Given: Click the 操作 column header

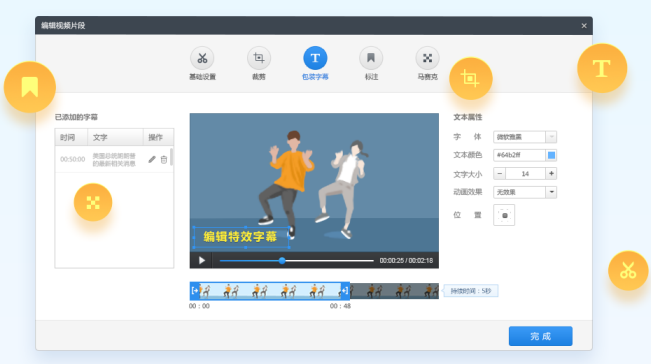Looking at the screenshot, I should pyautogui.click(x=158, y=137).
